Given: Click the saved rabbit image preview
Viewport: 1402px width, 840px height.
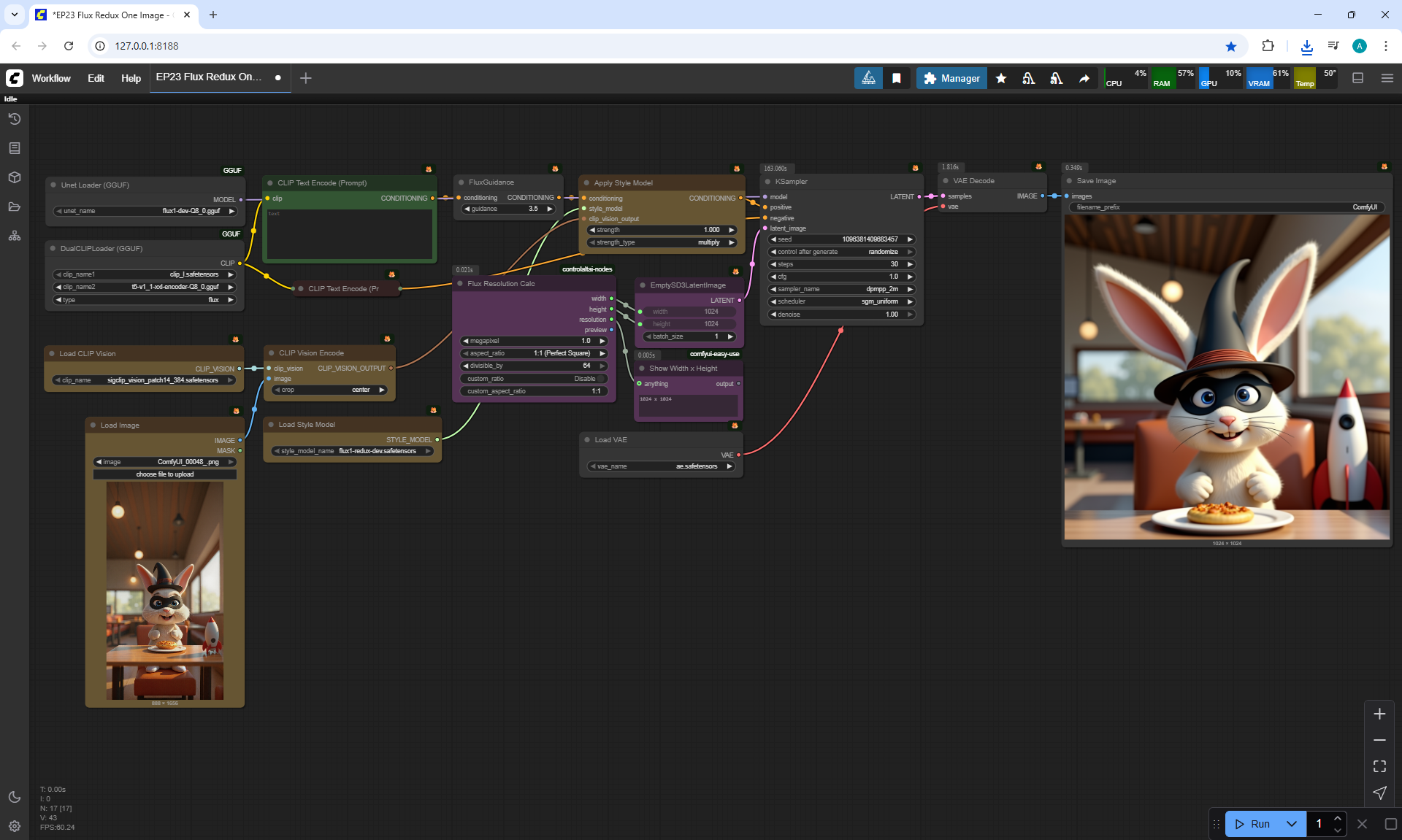Looking at the screenshot, I should (1227, 377).
